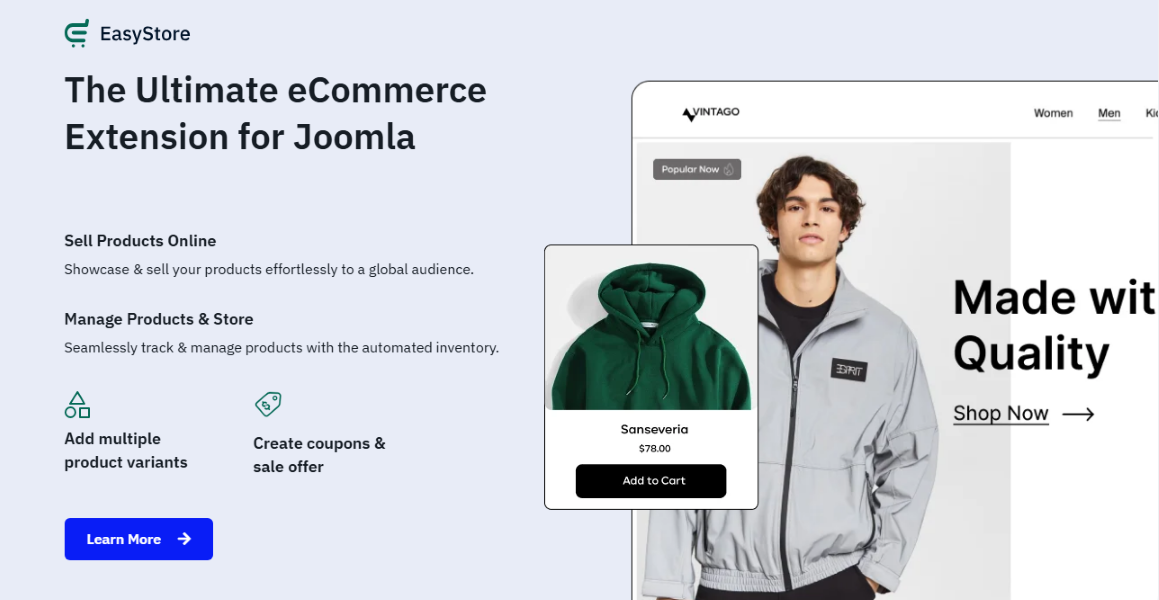Click the EasyStore brand name text
The width and height of the screenshot is (1159, 600).
pos(145,34)
